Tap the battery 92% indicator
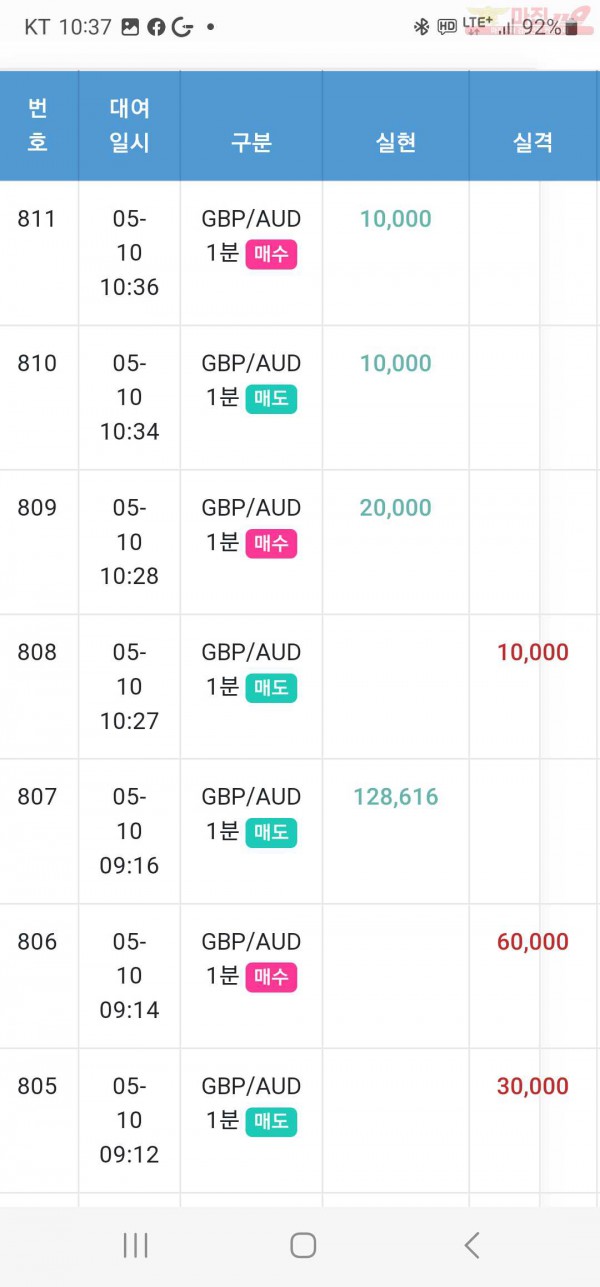600x1287 pixels. point(550,28)
